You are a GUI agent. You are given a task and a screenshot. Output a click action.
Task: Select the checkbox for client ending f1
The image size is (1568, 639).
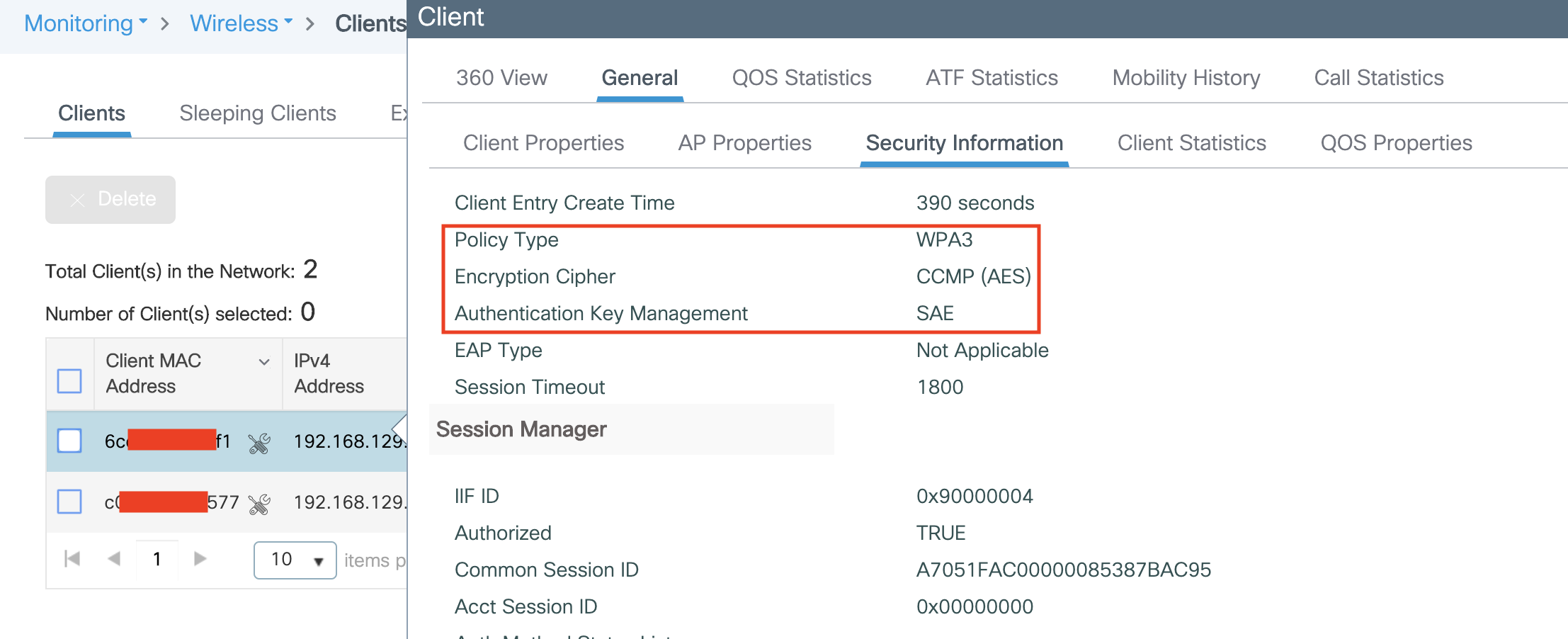[69, 441]
